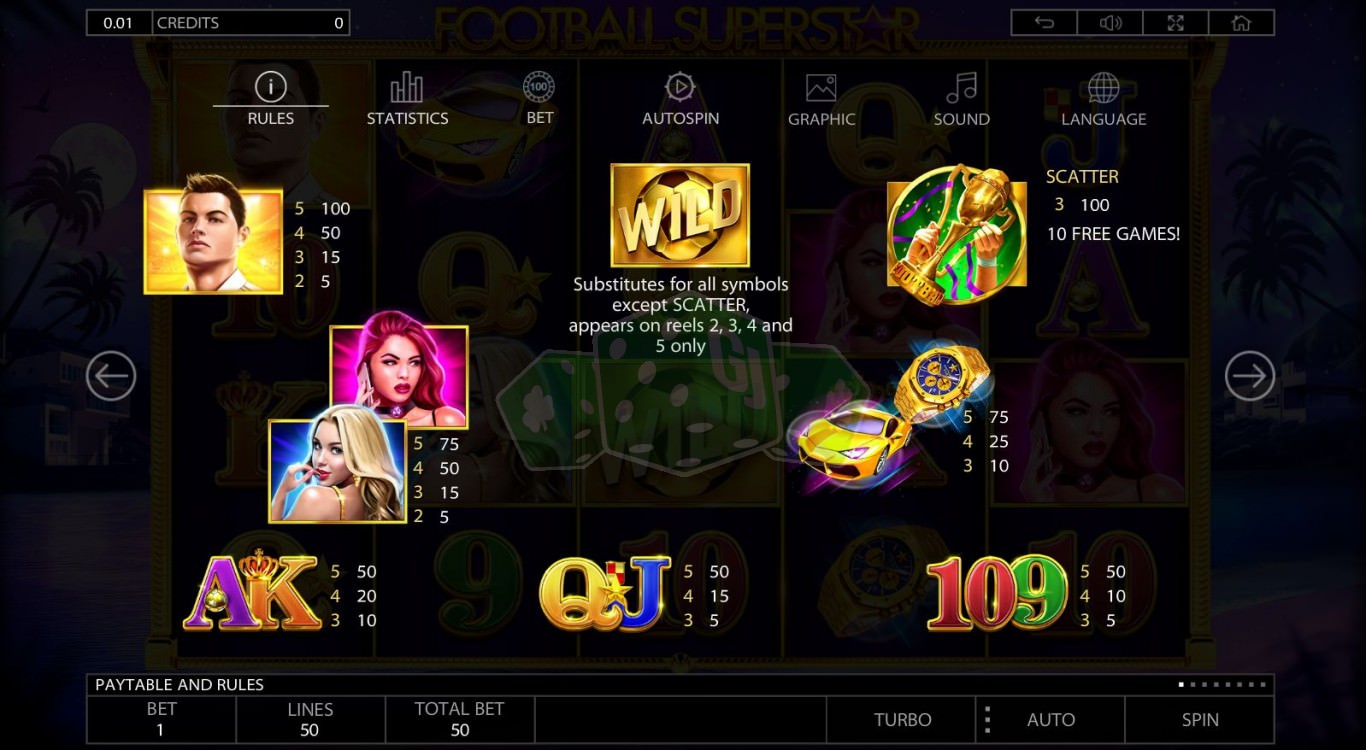Open the Sound music note icon
The height and width of the screenshot is (750, 1366).
click(x=961, y=88)
